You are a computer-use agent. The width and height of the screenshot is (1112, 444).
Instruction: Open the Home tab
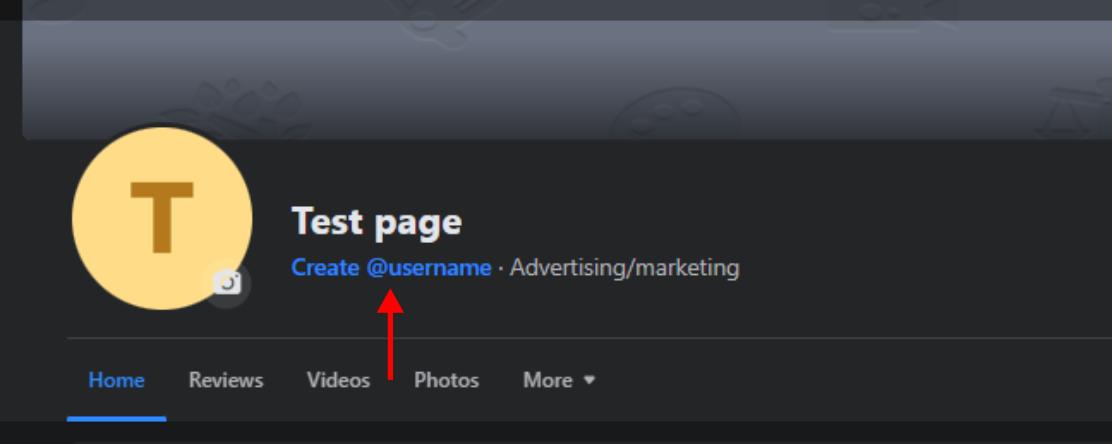116,381
